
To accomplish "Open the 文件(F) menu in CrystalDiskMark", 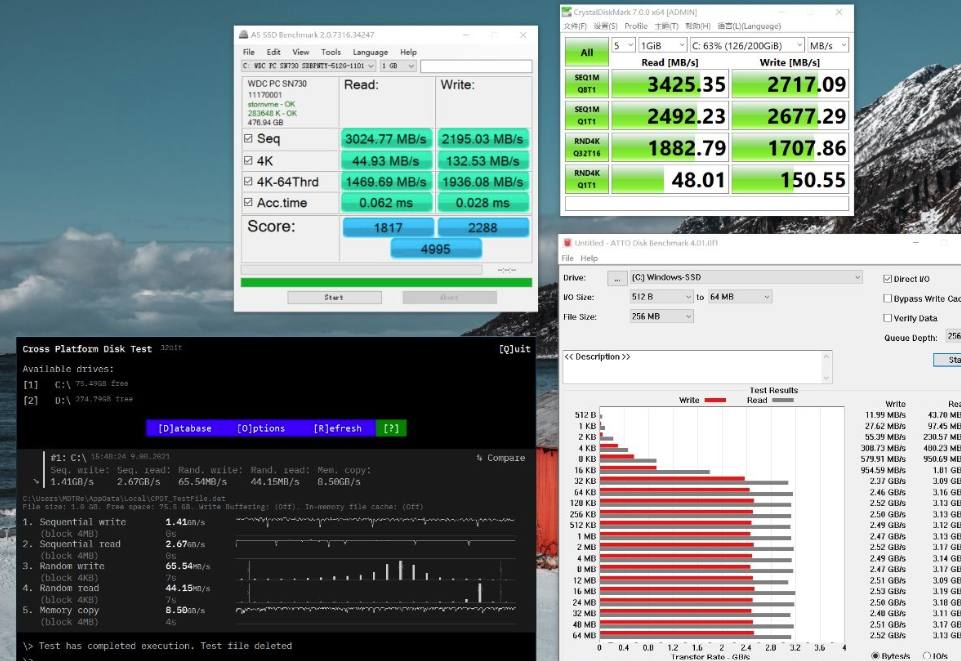I will pos(575,26).
